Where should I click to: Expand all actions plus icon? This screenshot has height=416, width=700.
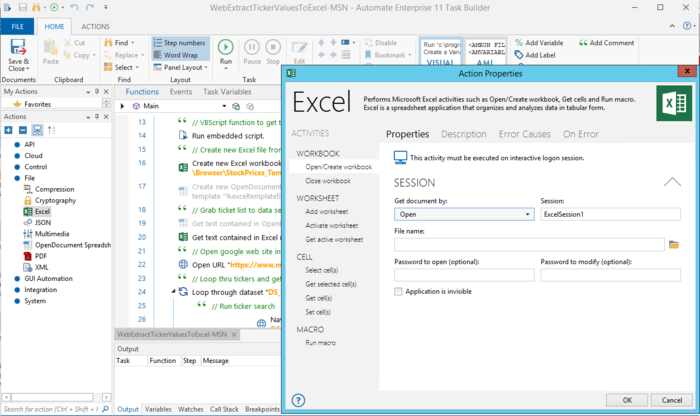pyautogui.click(x=8, y=130)
